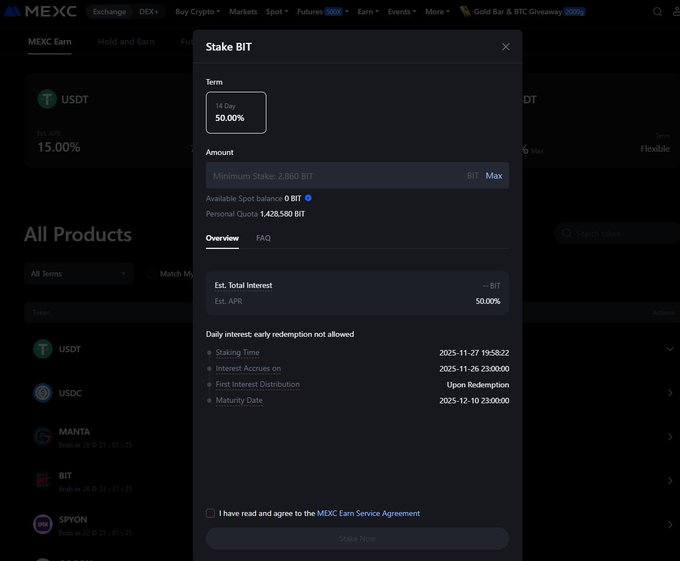Open Gold Bar & BTC Giveaway promotion
The width and height of the screenshot is (680, 561).
pos(523,12)
